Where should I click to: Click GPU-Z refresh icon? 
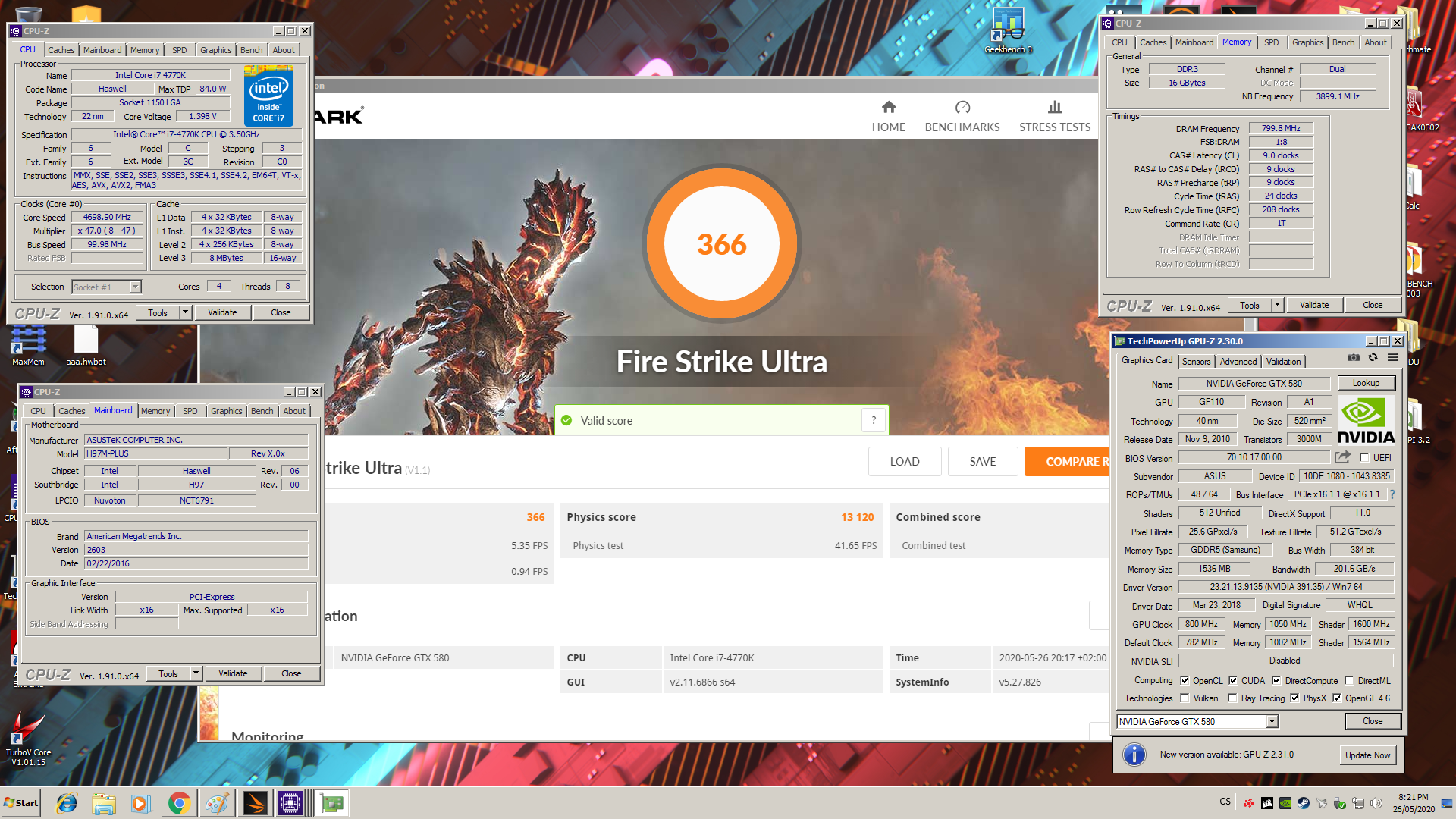pyautogui.click(x=1373, y=358)
